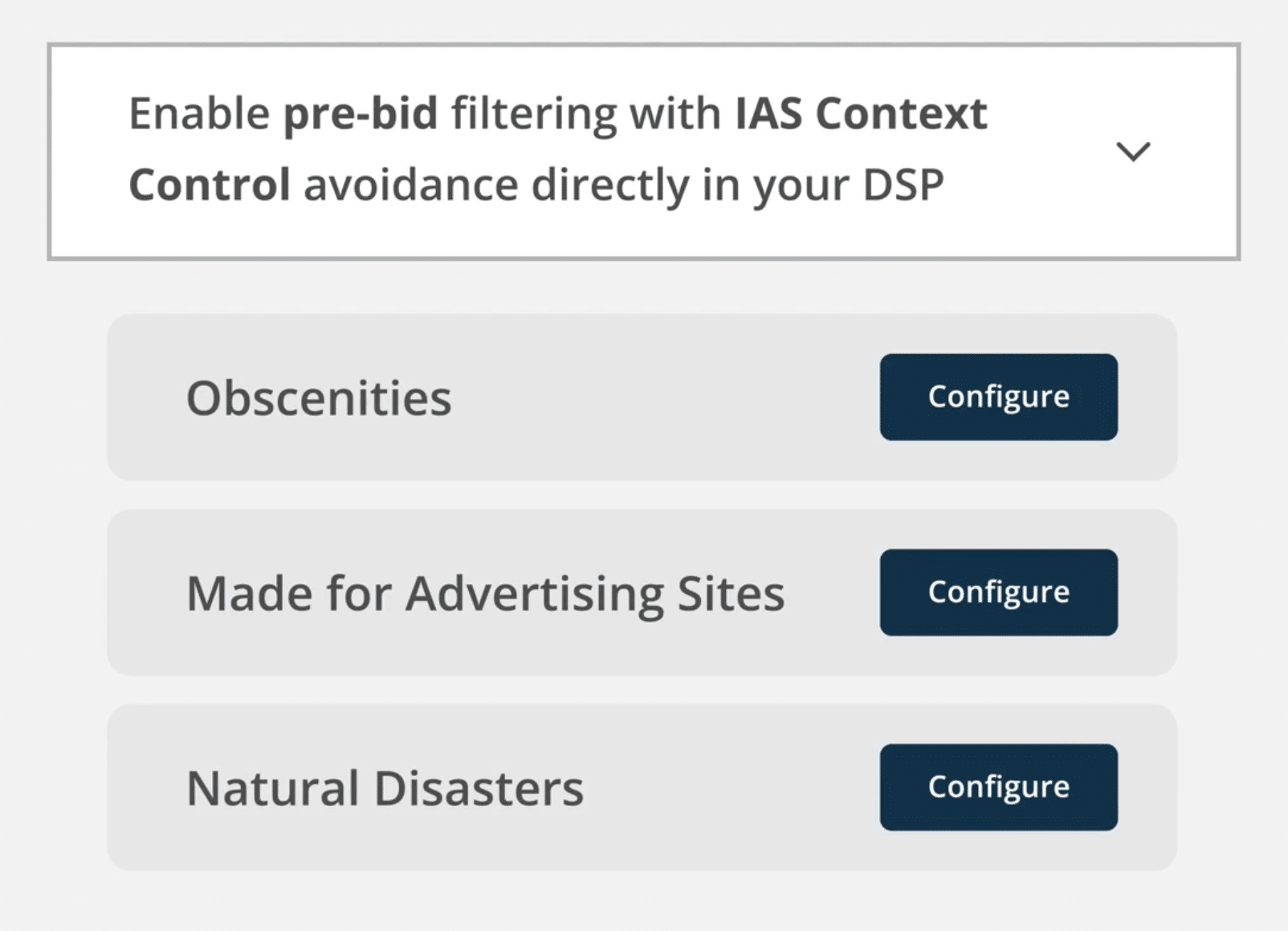The width and height of the screenshot is (1288, 931).
Task: Click the word DSP in the header
Action: [x=903, y=185]
